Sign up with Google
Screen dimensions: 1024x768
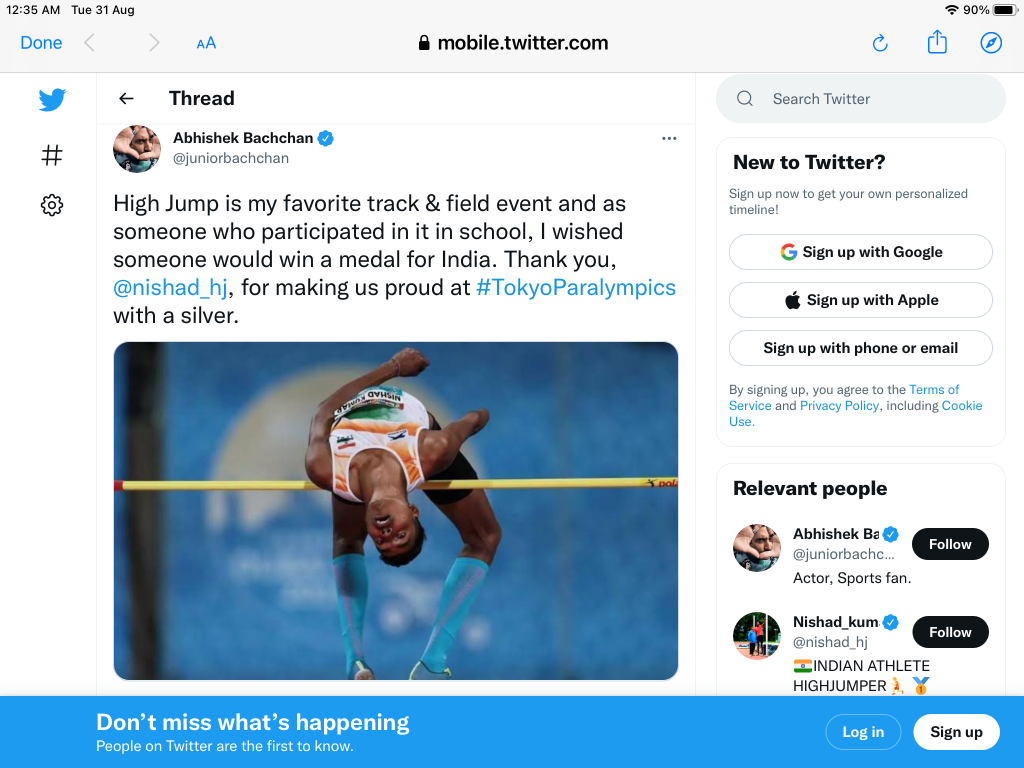click(x=860, y=252)
